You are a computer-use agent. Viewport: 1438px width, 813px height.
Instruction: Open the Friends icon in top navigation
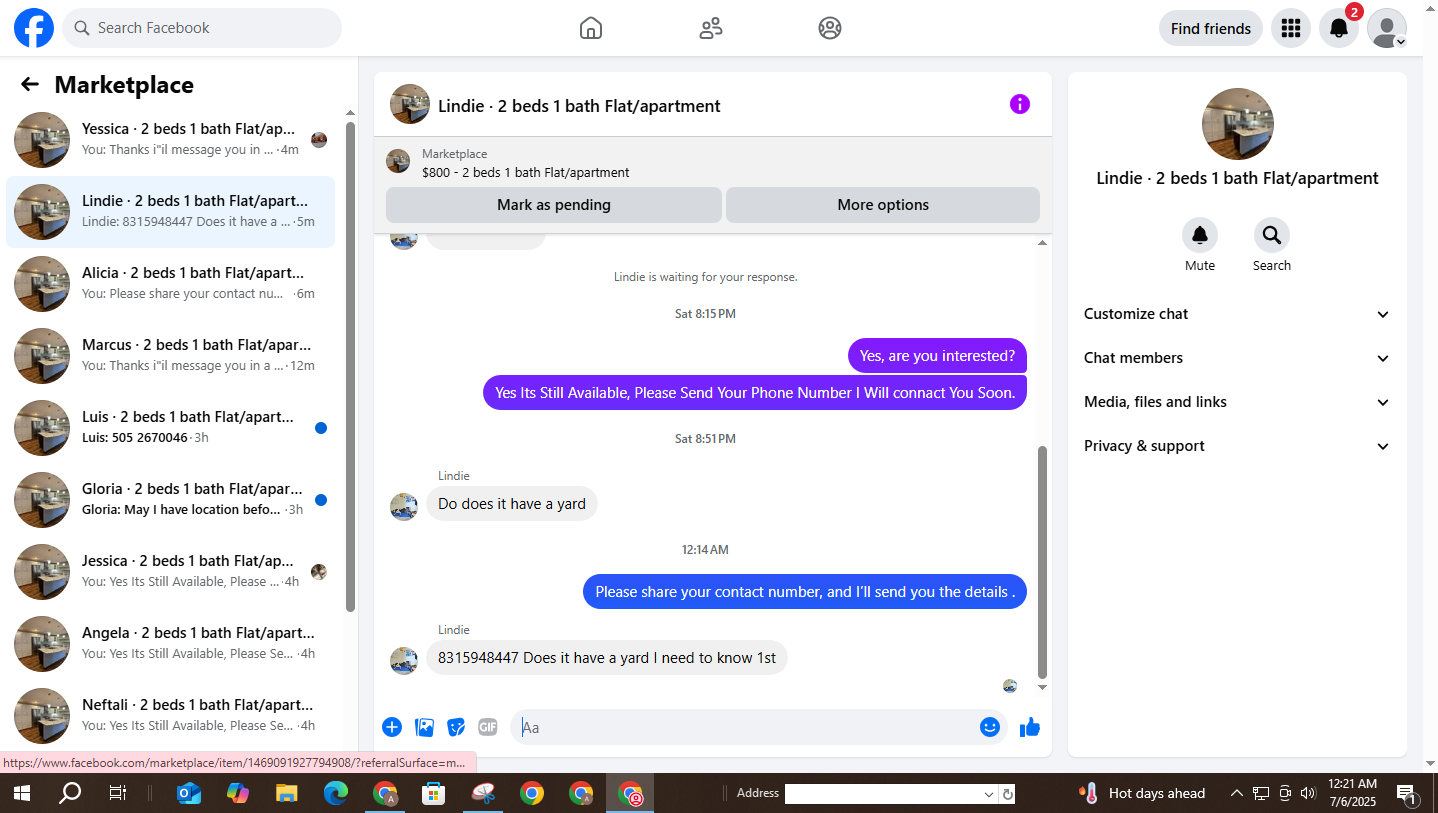[711, 28]
